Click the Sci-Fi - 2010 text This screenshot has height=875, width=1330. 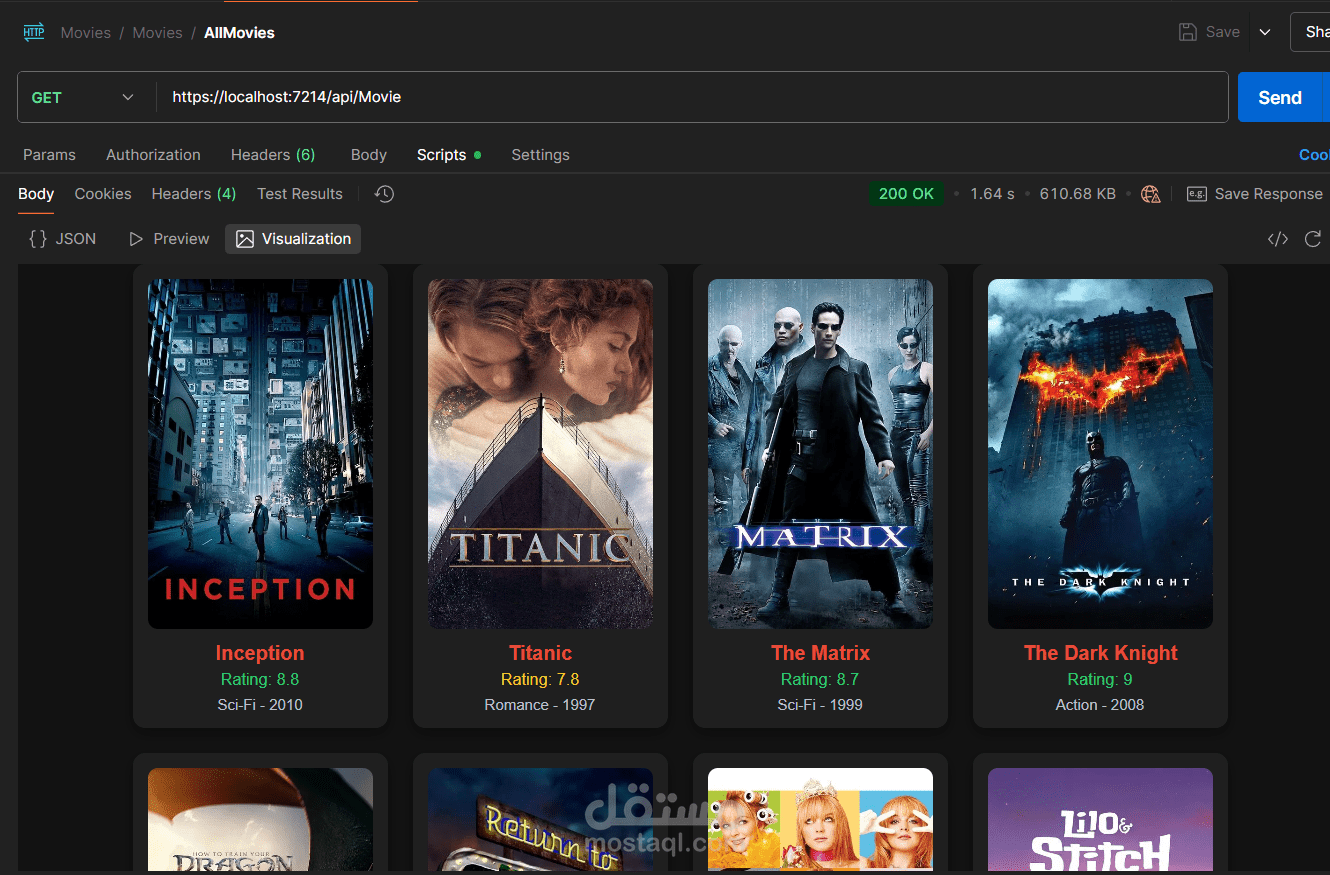260,705
